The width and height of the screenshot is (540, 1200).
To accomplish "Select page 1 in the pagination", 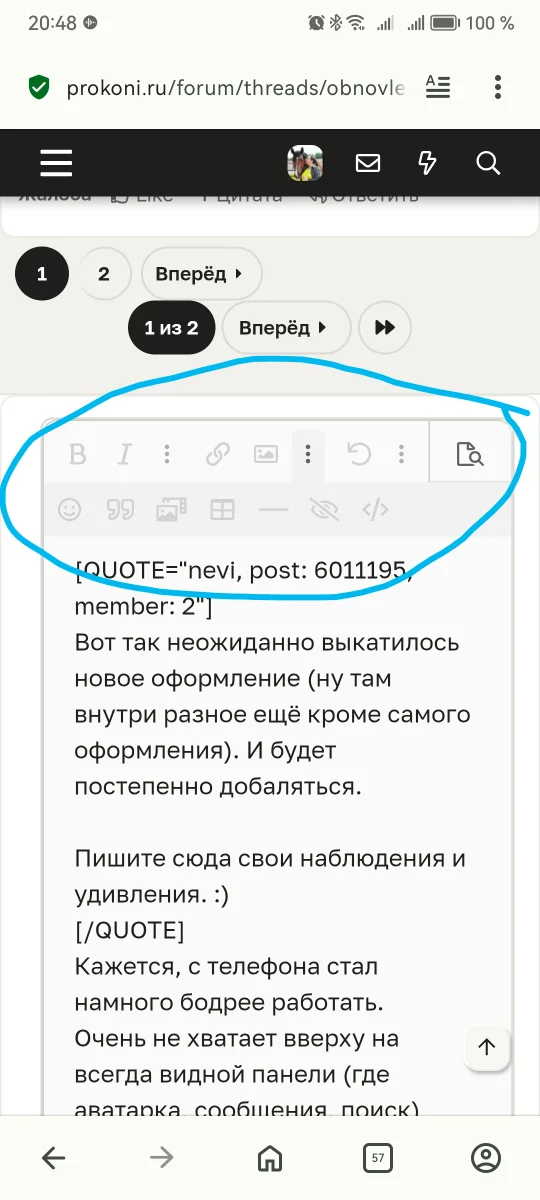I will pos(42,273).
